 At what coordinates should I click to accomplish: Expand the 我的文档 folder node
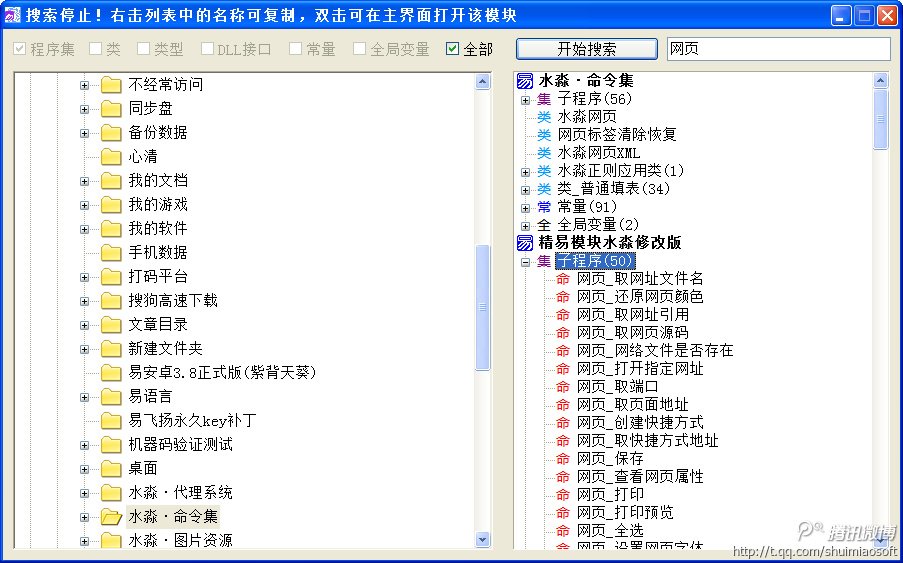pos(85,181)
